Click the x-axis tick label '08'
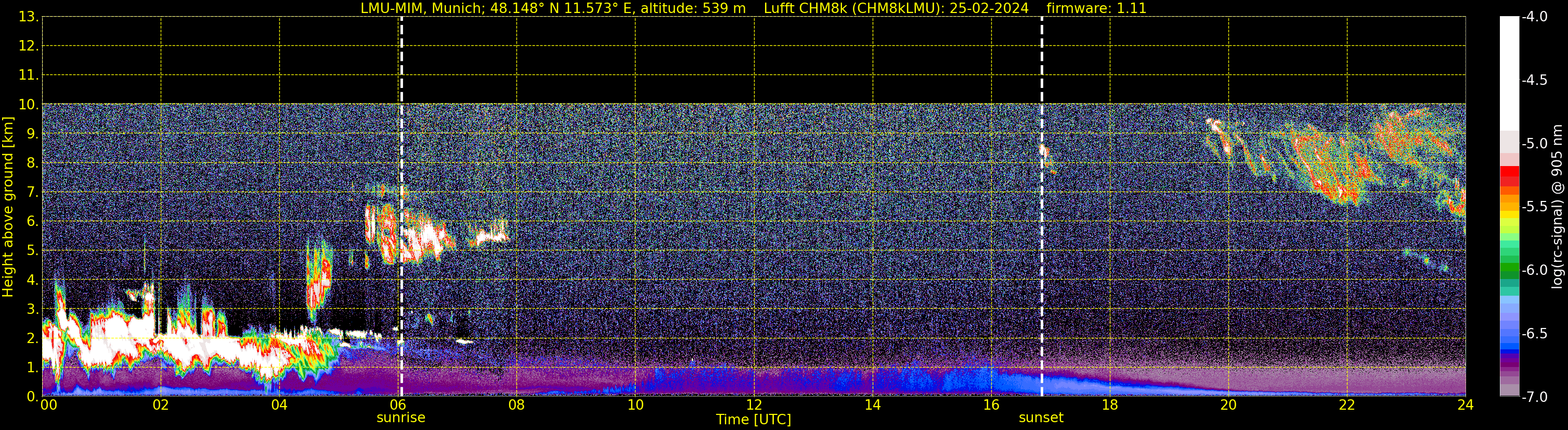1568x430 pixels. 516,405
